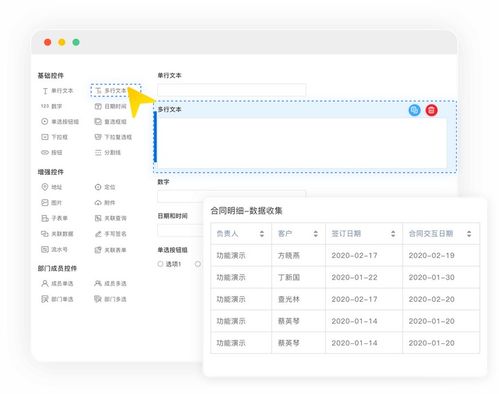The image size is (499, 394).
Task: Add the 按钮 control
Action: click(x=52, y=152)
